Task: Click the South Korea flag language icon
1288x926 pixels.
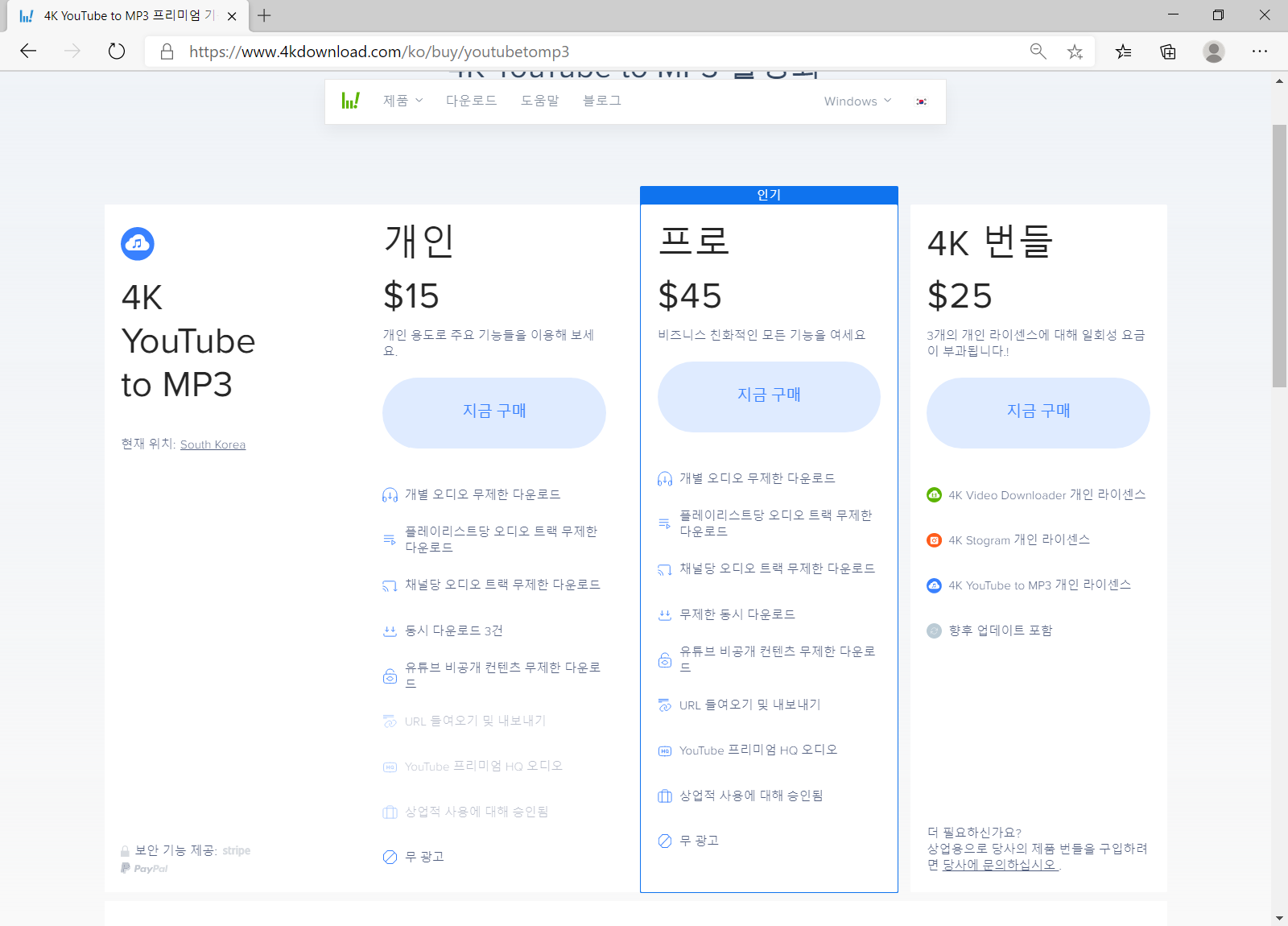Action: pos(921,101)
